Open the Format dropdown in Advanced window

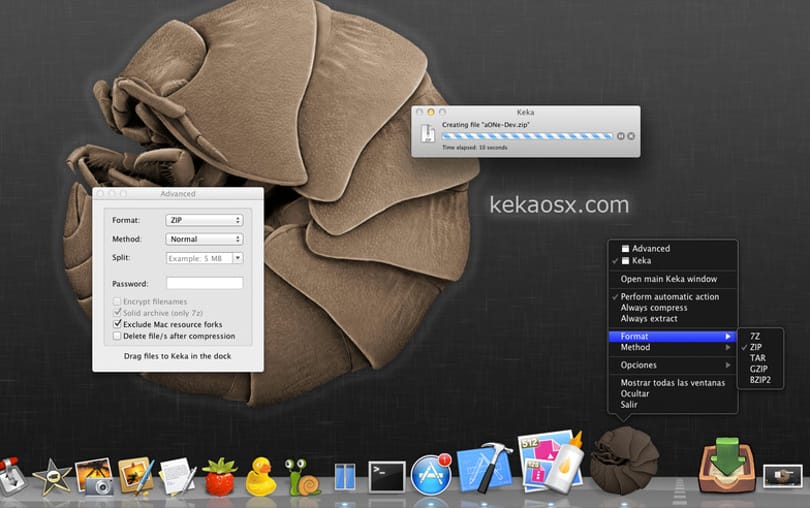(x=205, y=220)
